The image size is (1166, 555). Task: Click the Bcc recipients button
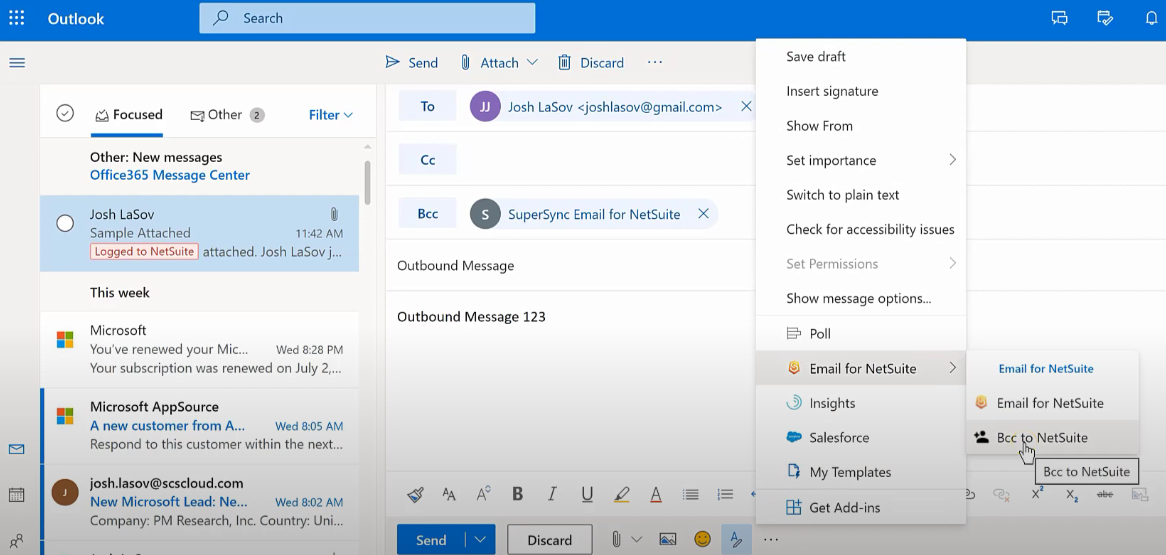(428, 214)
